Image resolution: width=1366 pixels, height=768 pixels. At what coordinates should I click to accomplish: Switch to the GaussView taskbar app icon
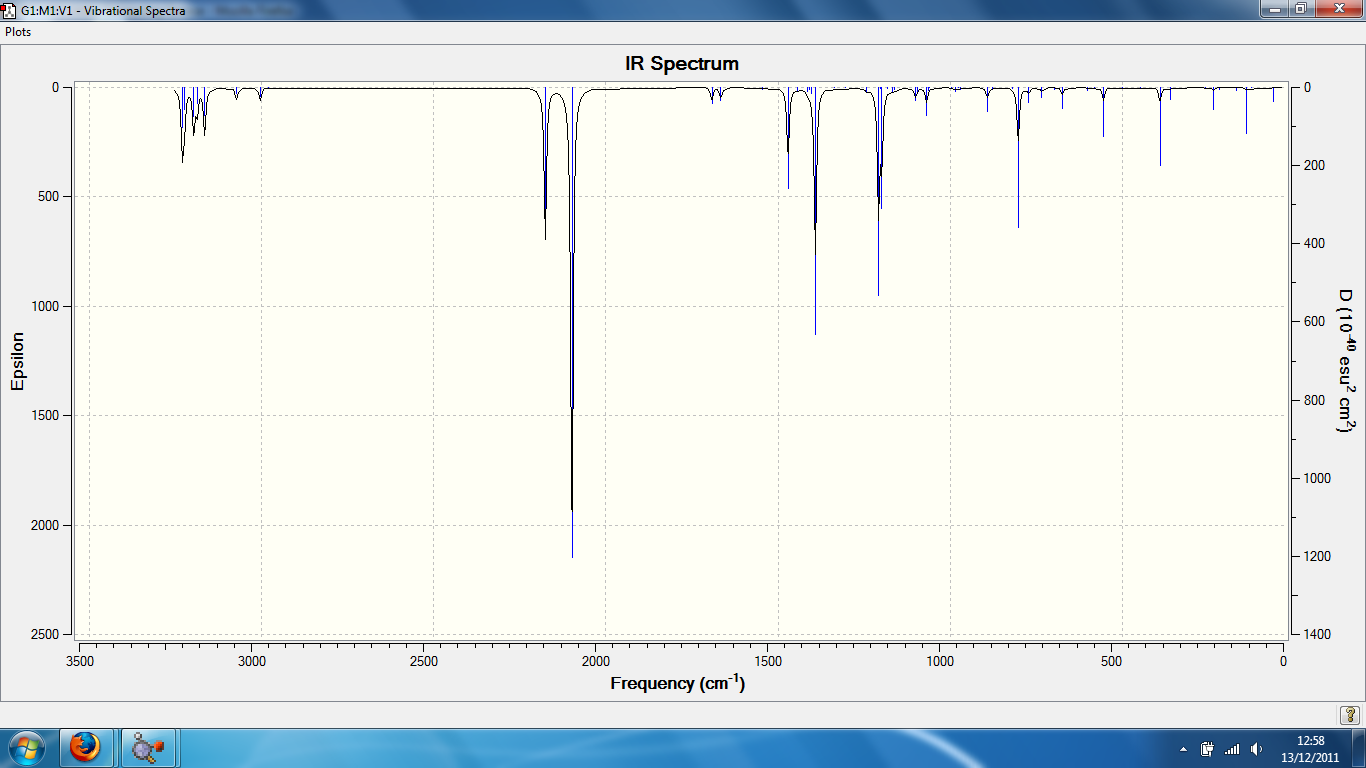click(148, 748)
